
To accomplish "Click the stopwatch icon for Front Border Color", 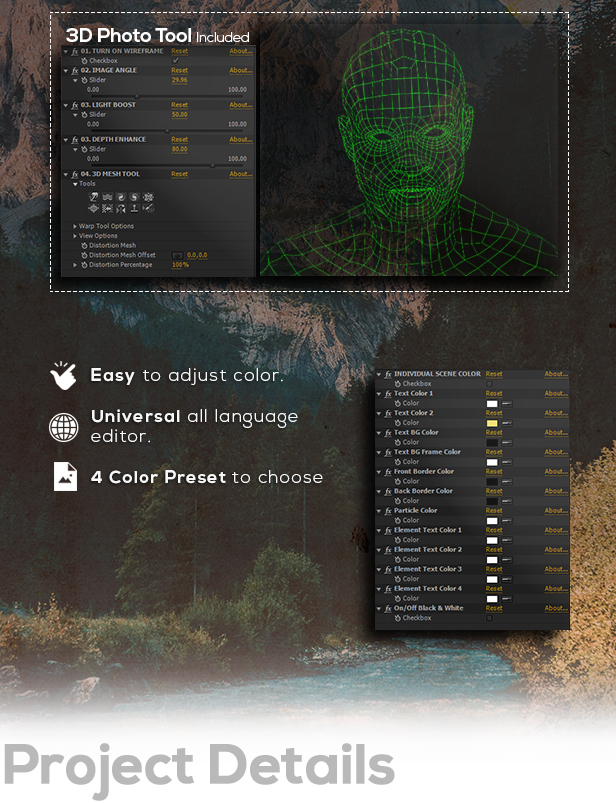I will coord(397,482).
